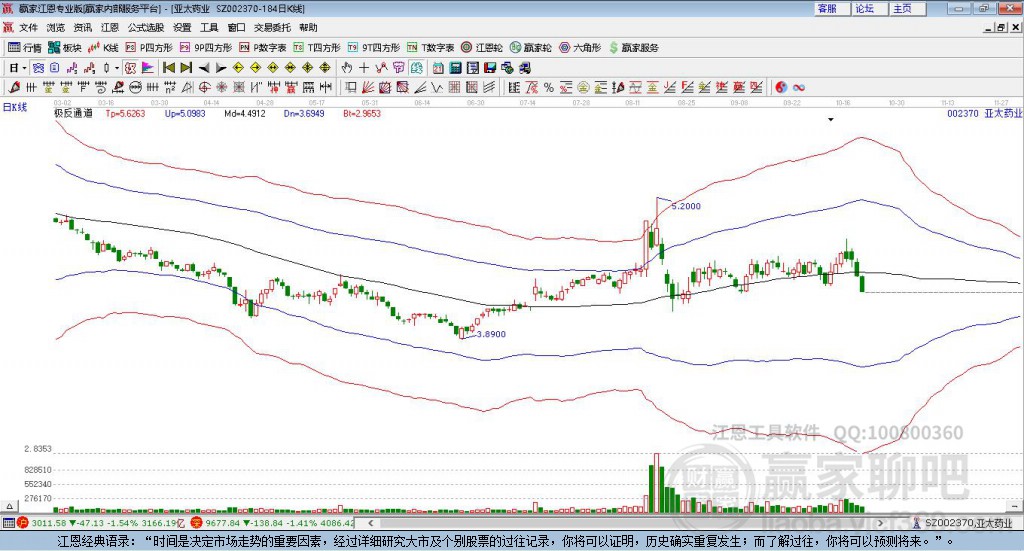Open the calculator icon in toolbar
This screenshot has height=551, width=1024.
(x=455, y=68)
